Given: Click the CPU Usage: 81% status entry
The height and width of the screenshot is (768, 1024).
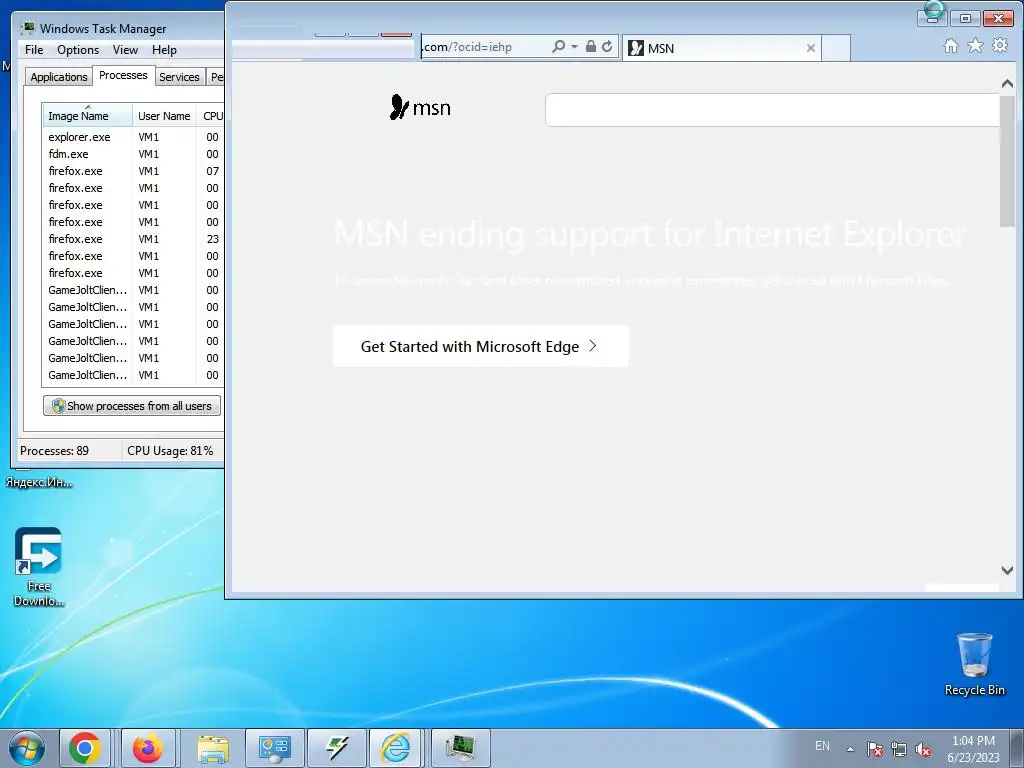Looking at the screenshot, I should (x=170, y=451).
